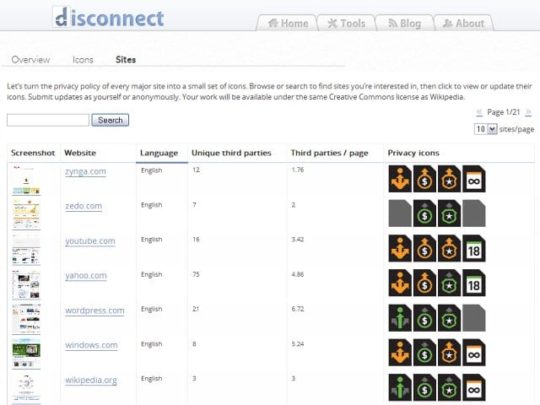
Task: Click the Screenshot column header
Action: point(33,153)
